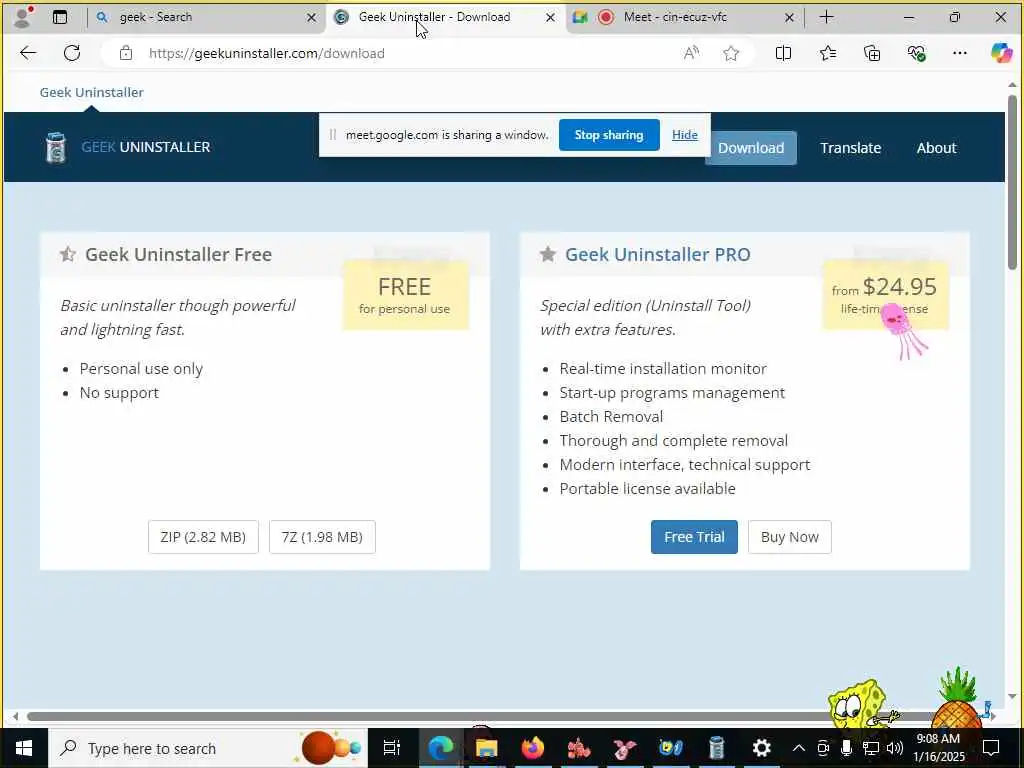The height and width of the screenshot is (768, 1024).
Task: Open Microsoft Edge from the taskbar
Action: click(x=440, y=748)
